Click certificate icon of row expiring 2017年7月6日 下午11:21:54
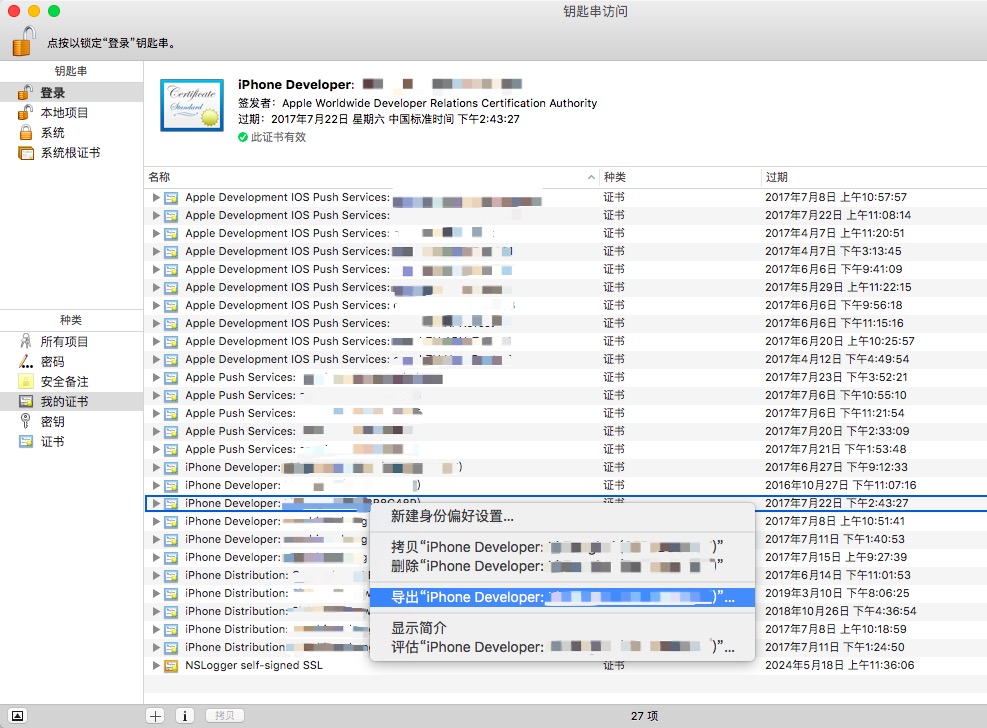 (x=171, y=414)
